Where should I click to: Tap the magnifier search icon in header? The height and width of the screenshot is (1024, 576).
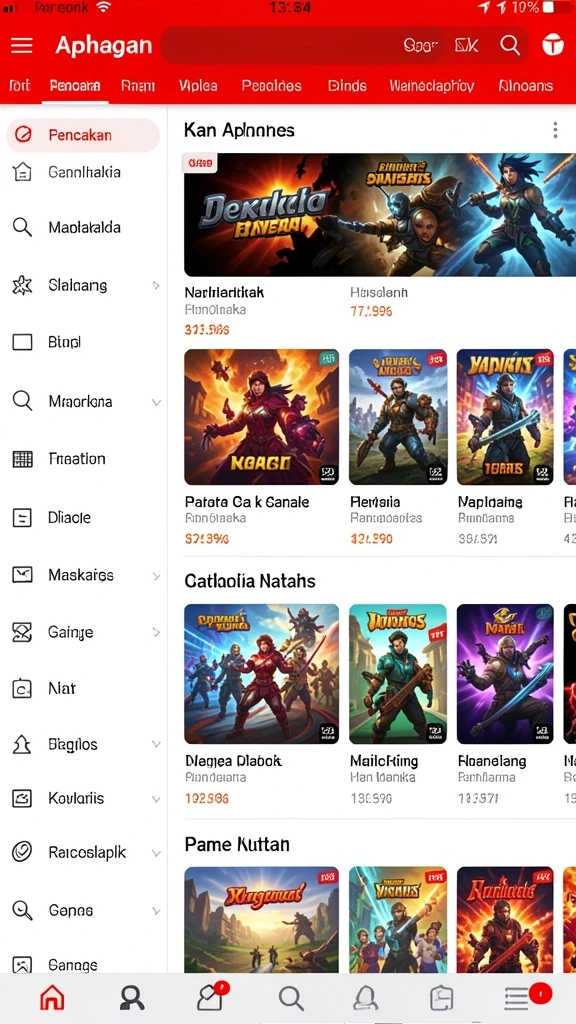coord(510,45)
